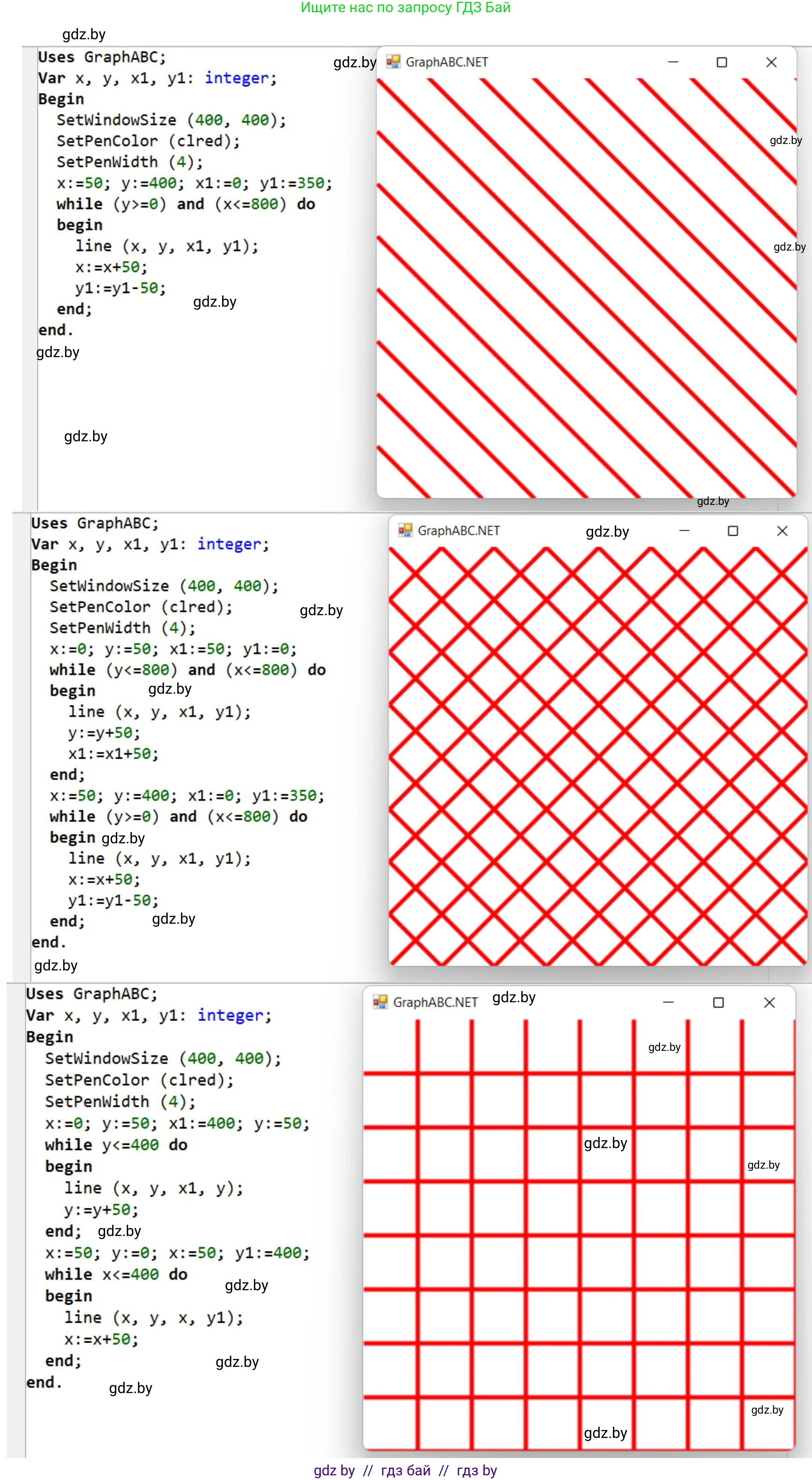This screenshot has width=812, height=1480.
Task: Click the 'while x<=400 do' line in the code
Action: pyautogui.click(x=116, y=1274)
